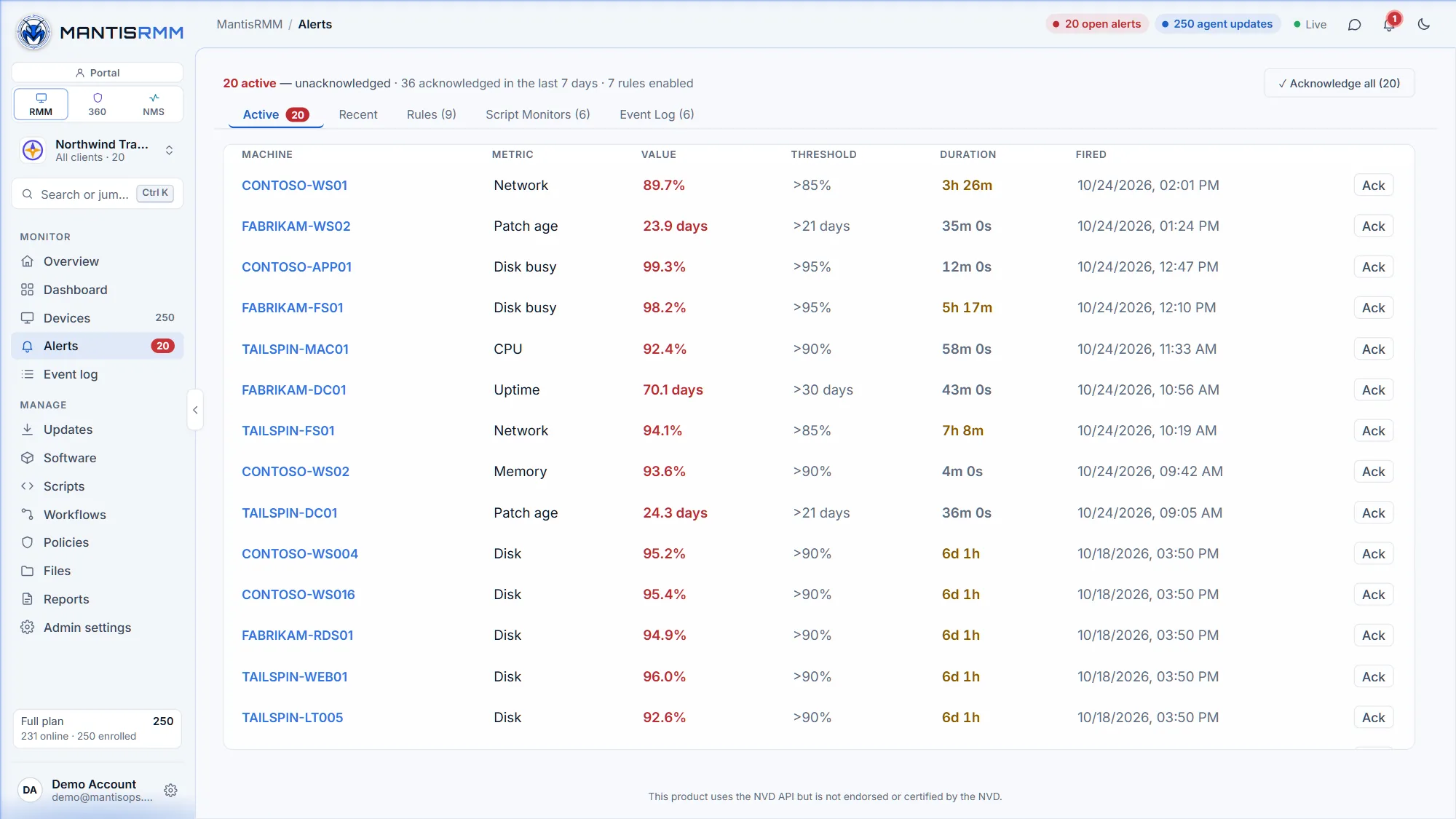The width and height of the screenshot is (1456, 819).
Task: Switch to the 360 module
Action: coord(98,104)
